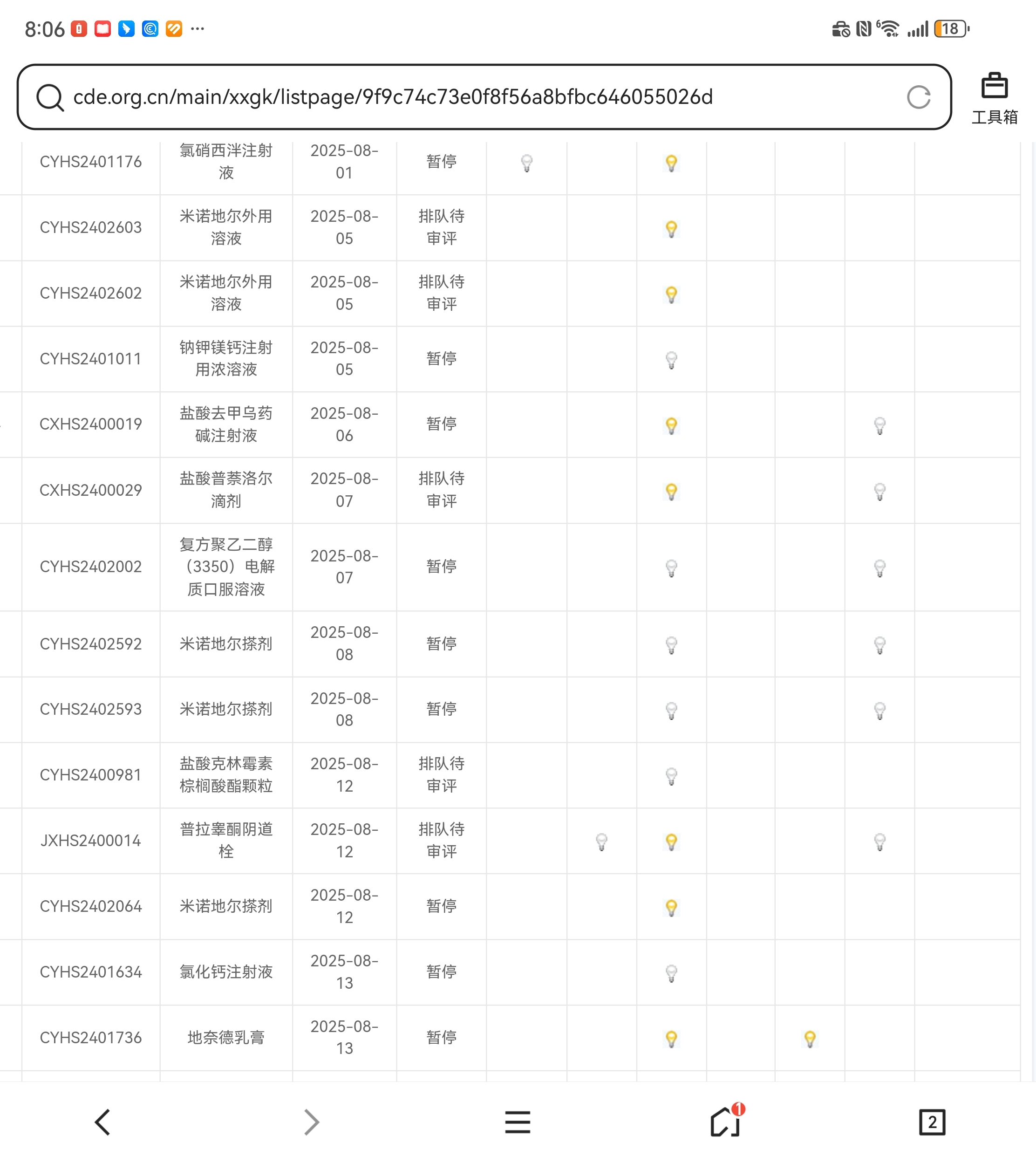Click yellow bulb in CYHS2401176 row
Image resolution: width=1036 pixels, height=1163 pixels.
click(x=671, y=164)
